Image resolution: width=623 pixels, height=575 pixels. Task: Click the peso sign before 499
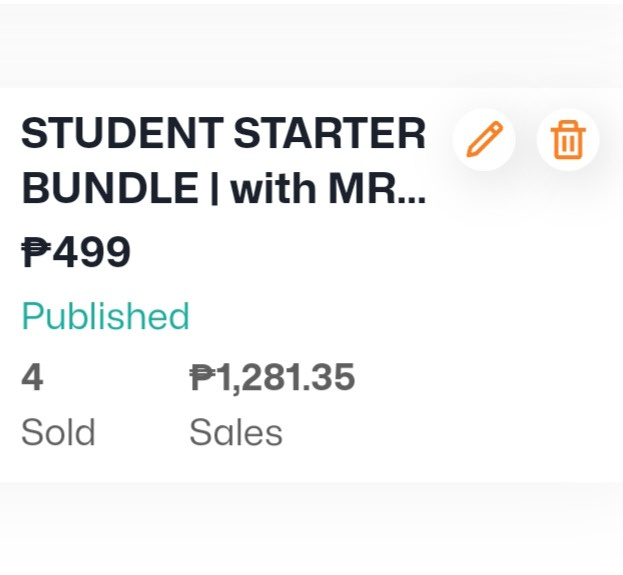point(36,252)
